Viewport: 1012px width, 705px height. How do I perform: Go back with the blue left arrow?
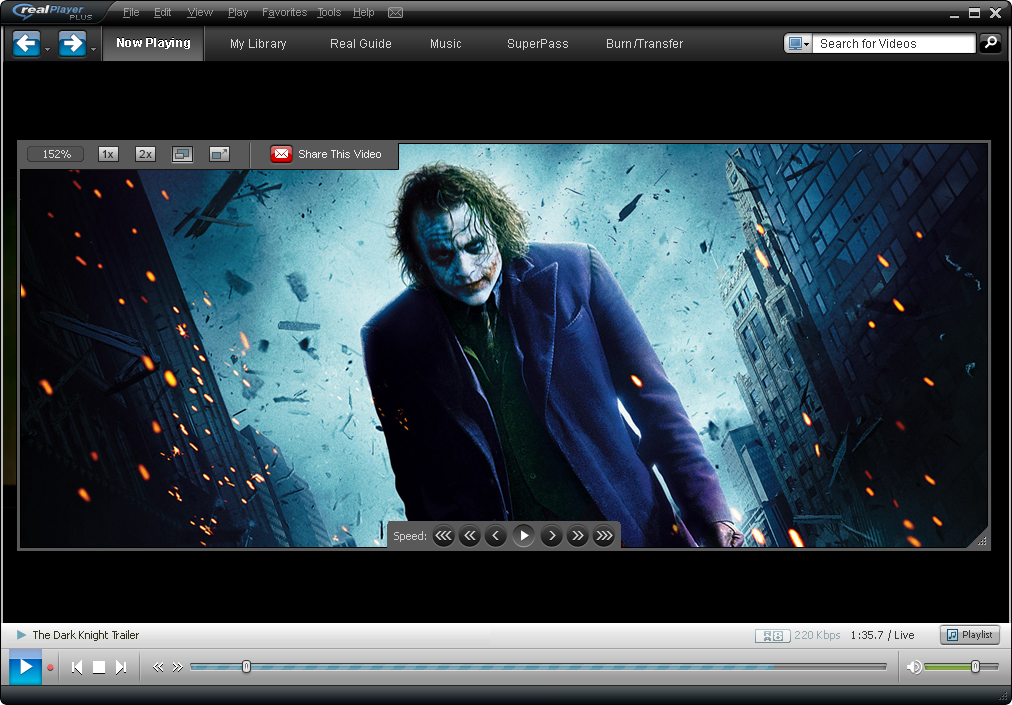pos(26,44)
